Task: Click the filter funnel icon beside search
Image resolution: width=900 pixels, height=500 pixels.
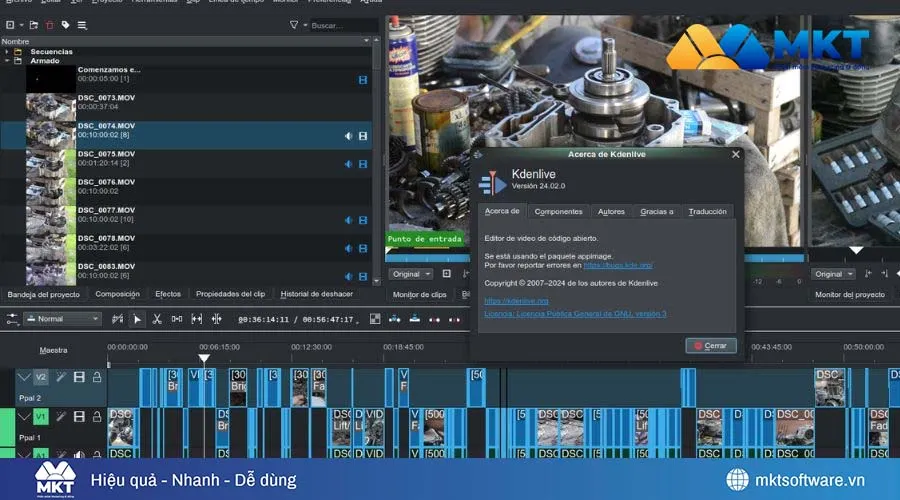Action: pos(294,24)
